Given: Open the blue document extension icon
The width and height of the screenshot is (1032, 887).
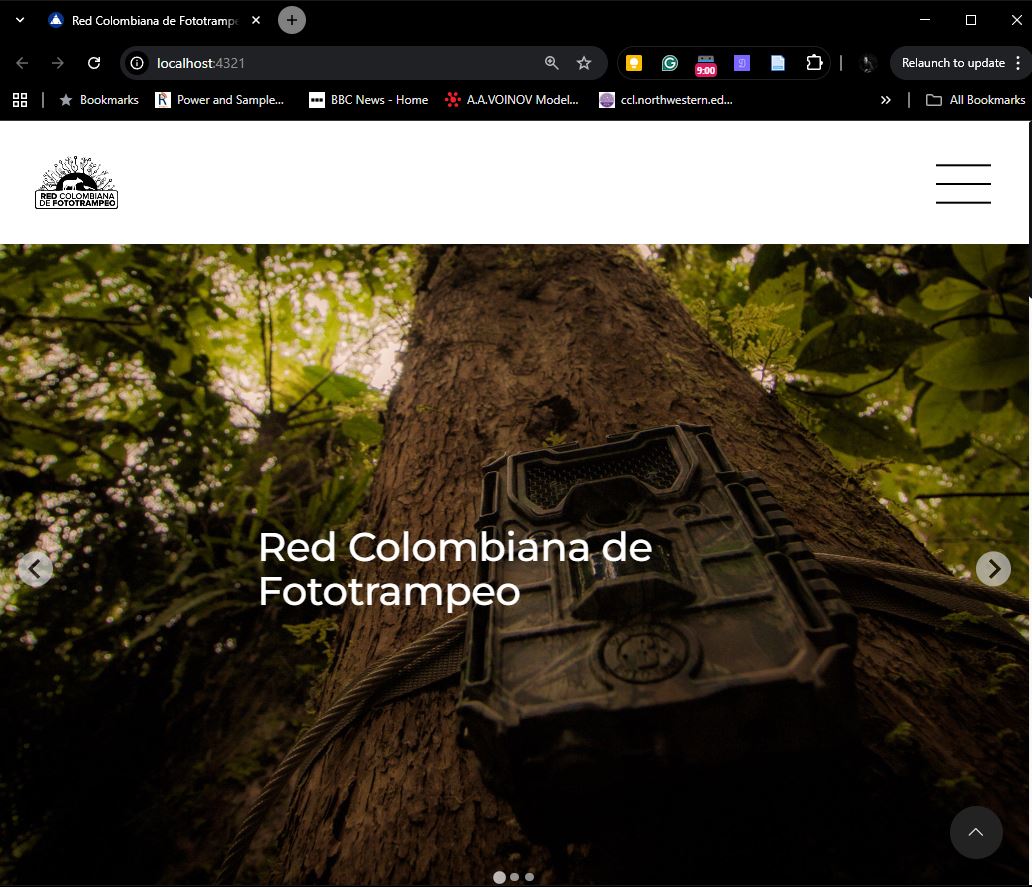Looking at the screenshot, I should (778, 63).
